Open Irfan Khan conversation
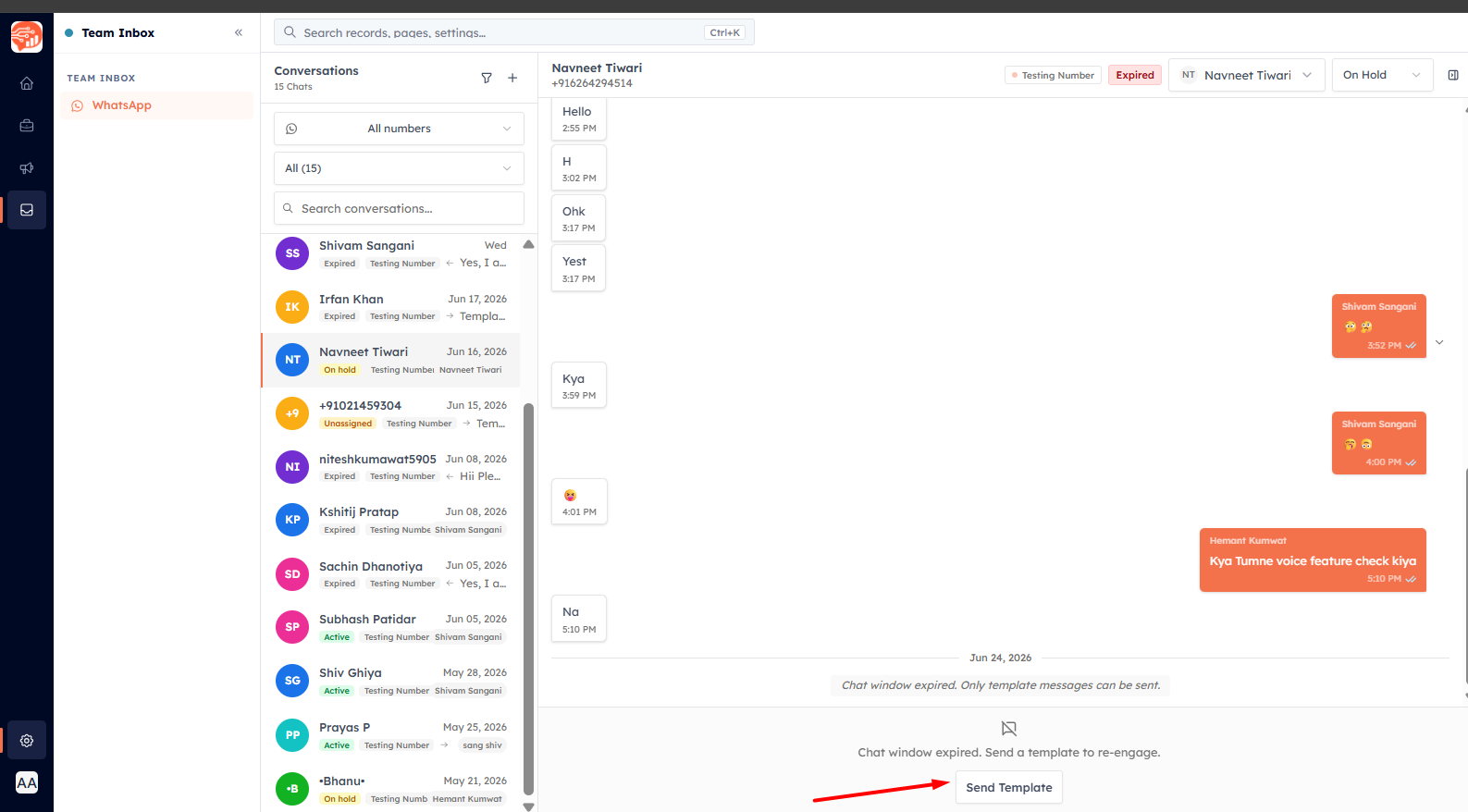1468x812 pixels. [390, 307]
